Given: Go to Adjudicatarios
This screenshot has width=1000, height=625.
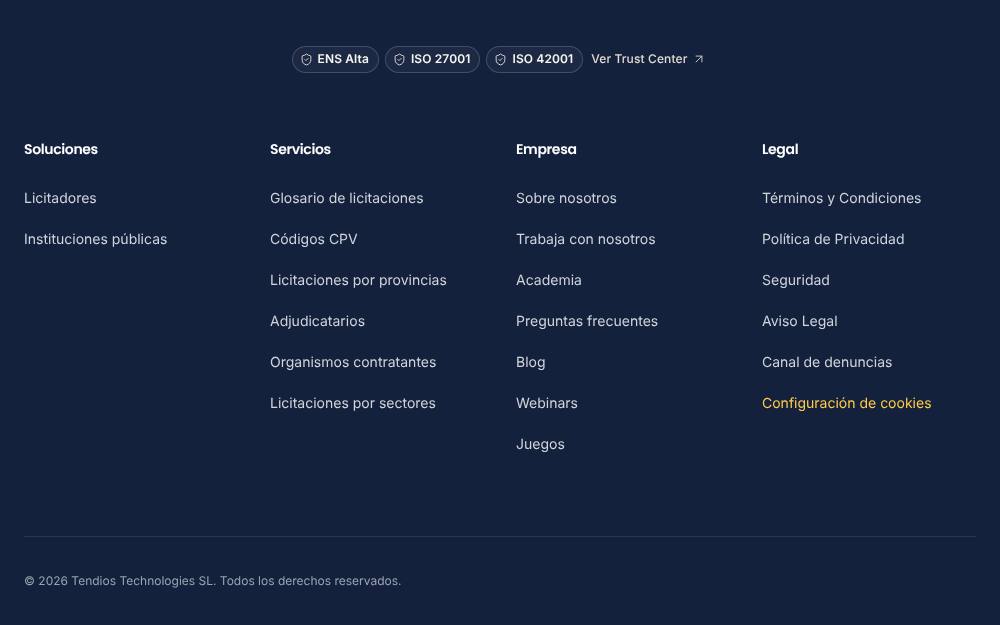Looking at the screenshot, I should coord(318,321).
